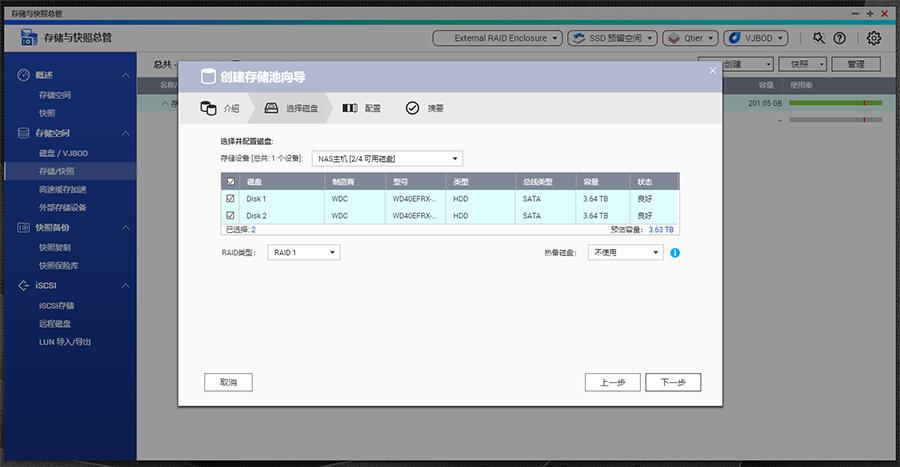The image size is (900, 467).
Task: Open the External RAID Enclosure dropdown
Action: (x=497, y=38)
